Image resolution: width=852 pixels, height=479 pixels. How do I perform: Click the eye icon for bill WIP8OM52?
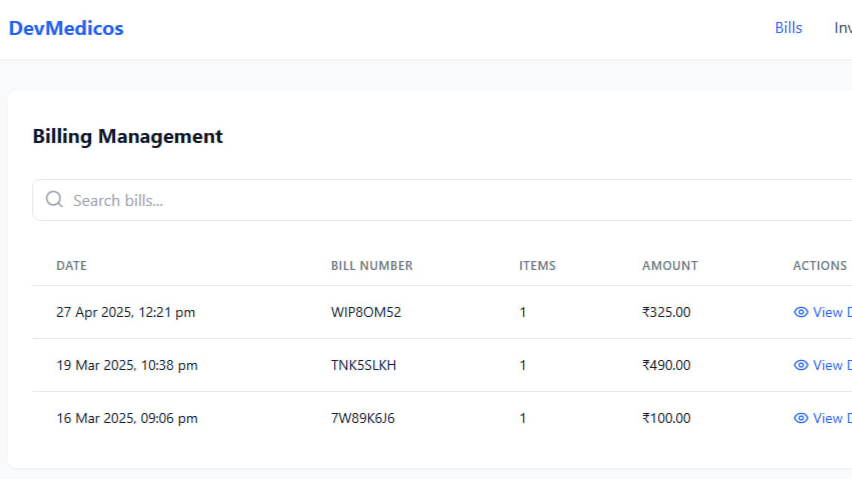pos(800,312)
